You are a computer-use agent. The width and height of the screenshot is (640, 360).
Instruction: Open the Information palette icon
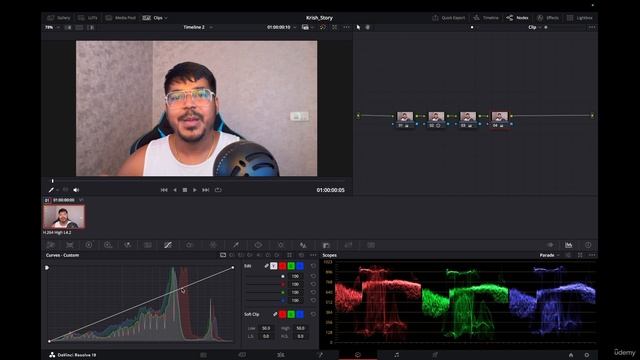(588, 245)
